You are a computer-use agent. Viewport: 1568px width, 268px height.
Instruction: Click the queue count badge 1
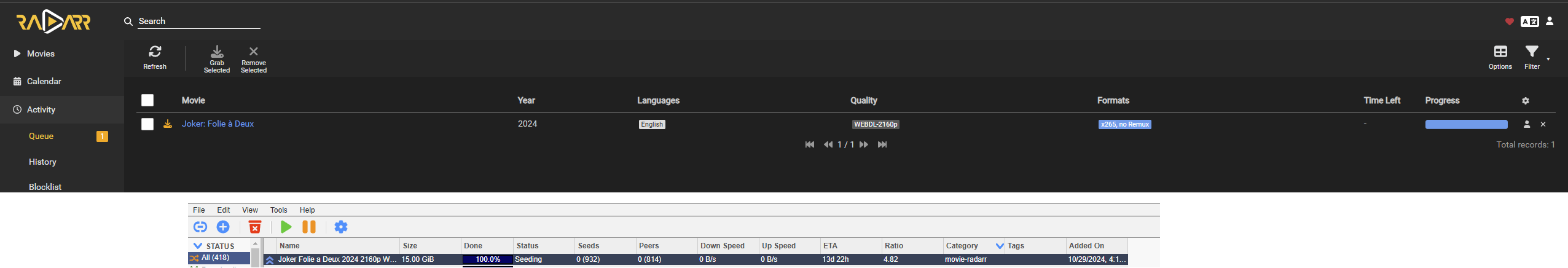pos(102,136)
